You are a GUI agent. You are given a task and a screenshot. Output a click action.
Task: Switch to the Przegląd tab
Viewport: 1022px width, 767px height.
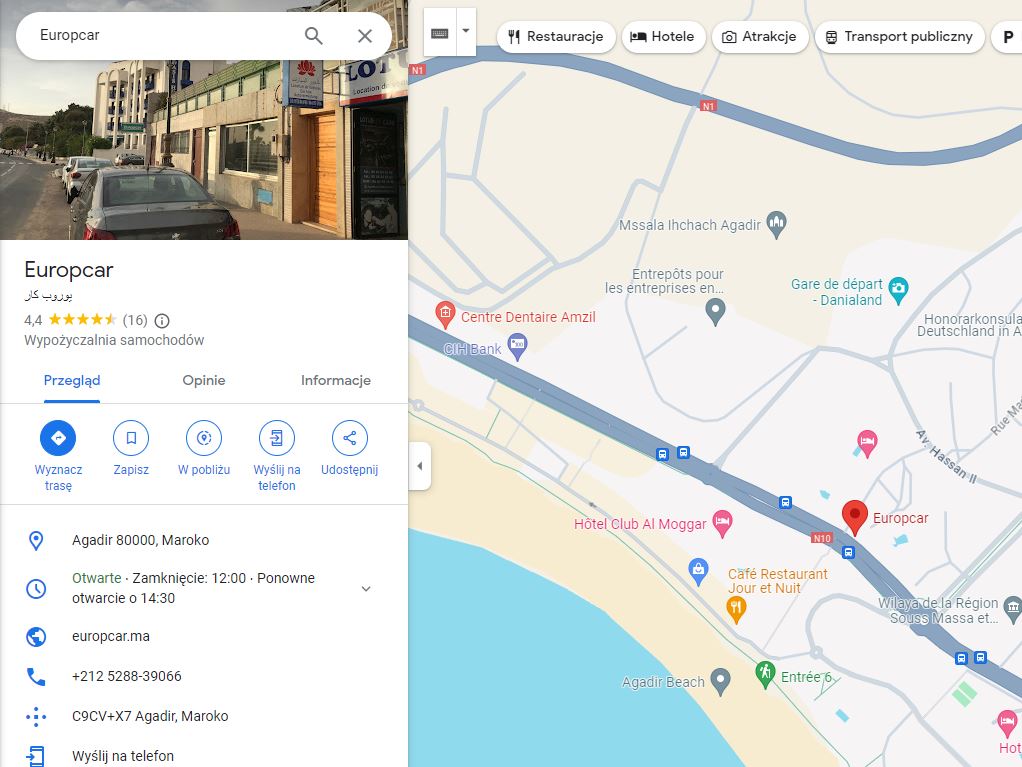[x=72, y=381]
